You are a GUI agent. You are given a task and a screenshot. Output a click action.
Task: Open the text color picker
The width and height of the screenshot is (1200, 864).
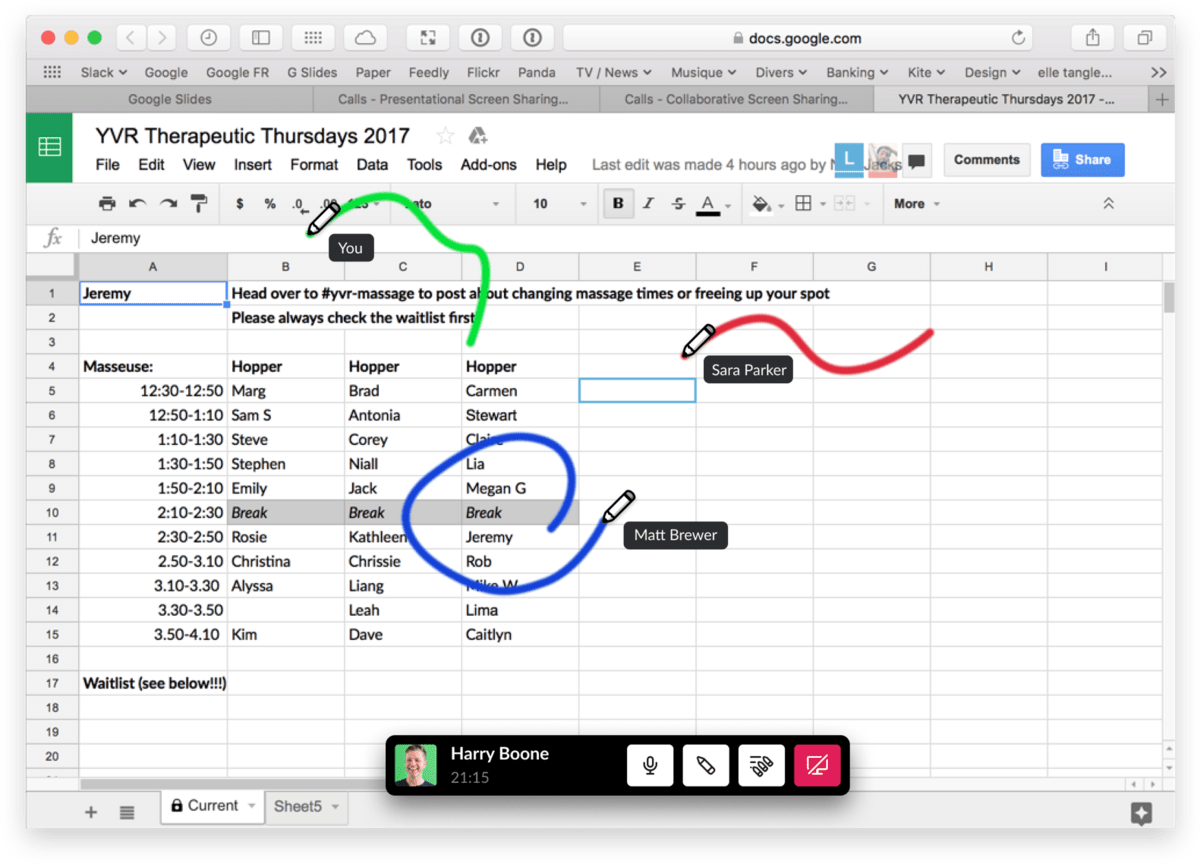tap(708, 204)
